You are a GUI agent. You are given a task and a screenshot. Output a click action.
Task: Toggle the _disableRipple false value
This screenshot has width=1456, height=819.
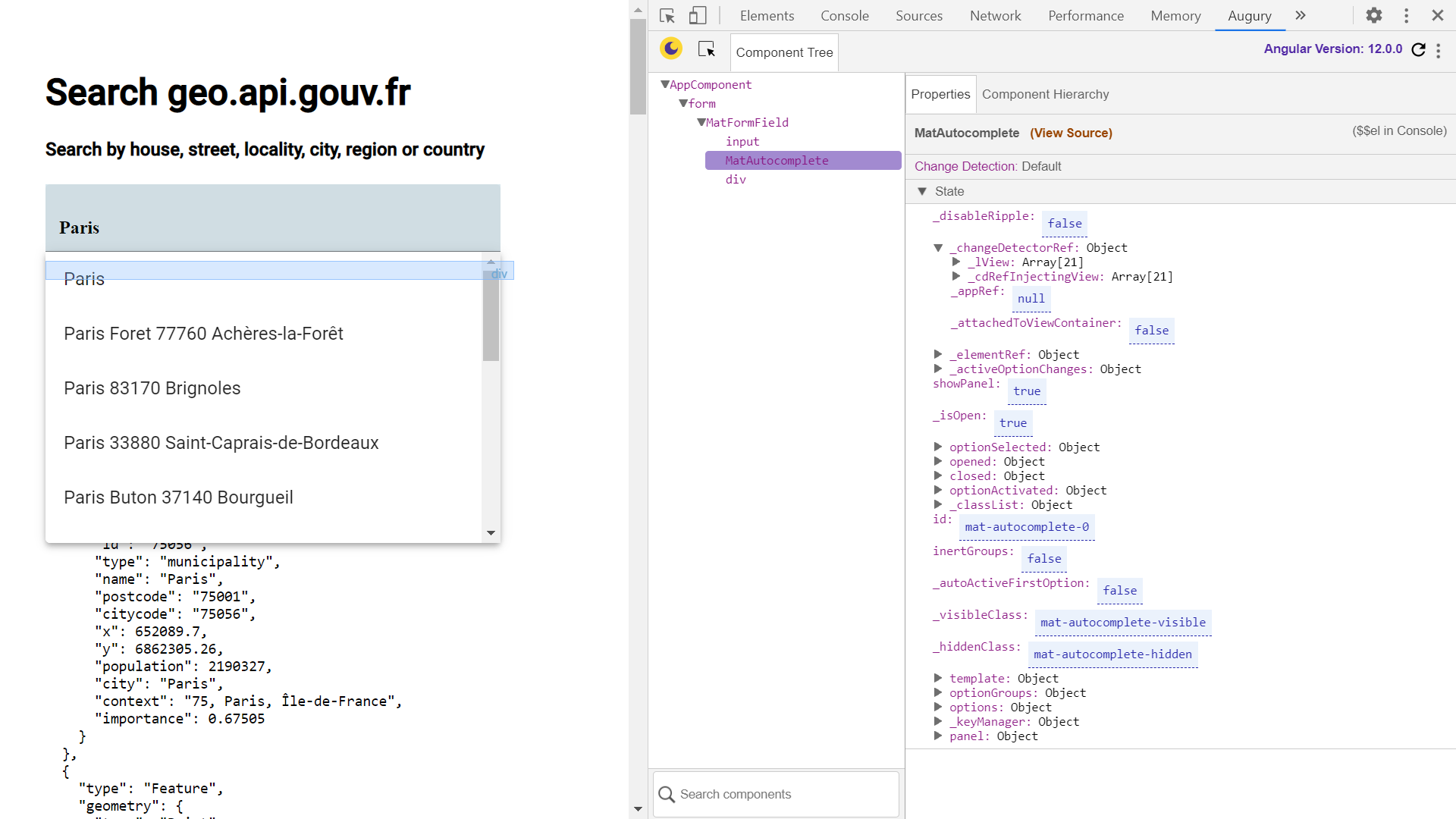1065,224
